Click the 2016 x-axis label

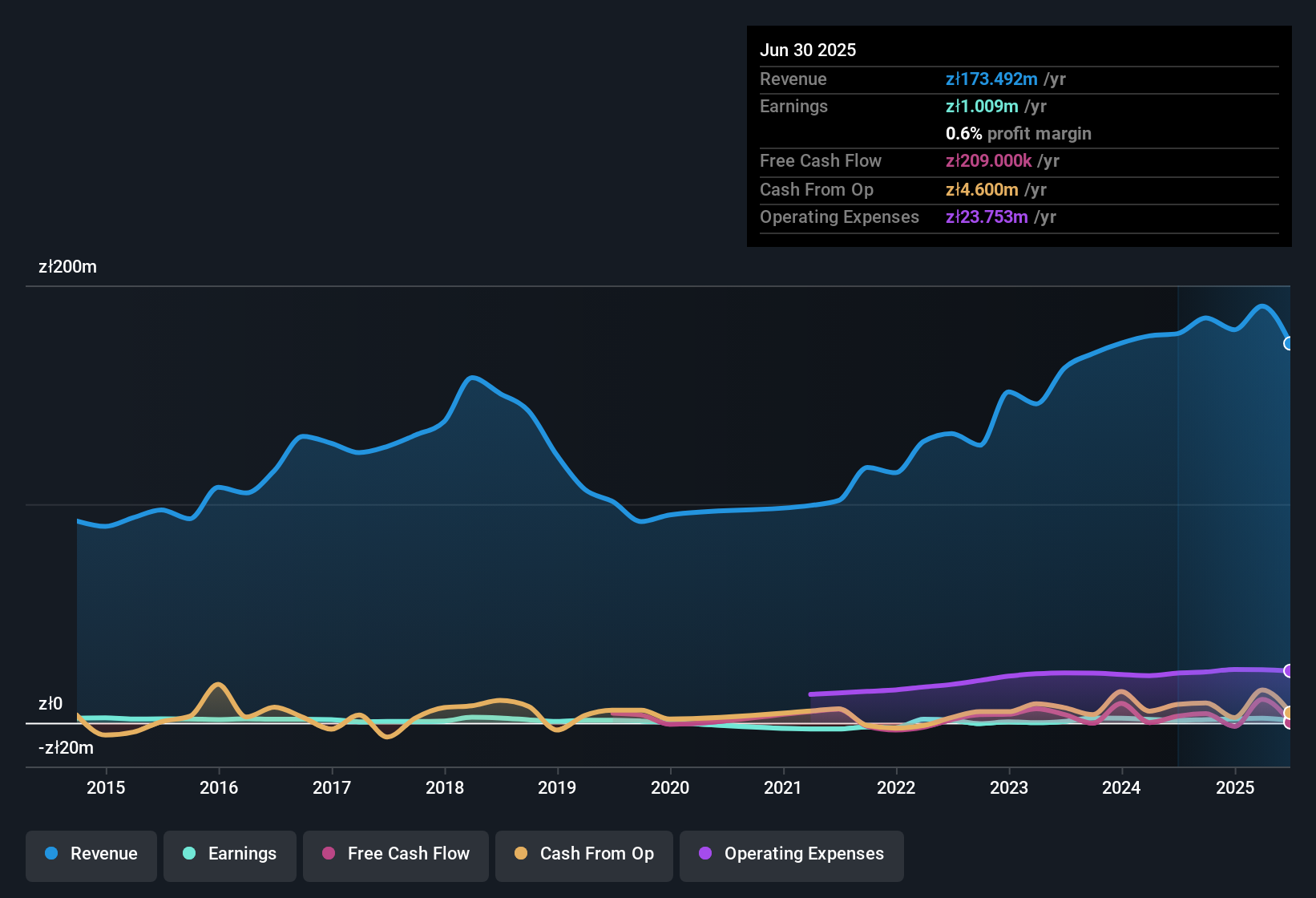click(x=219, y=787)
